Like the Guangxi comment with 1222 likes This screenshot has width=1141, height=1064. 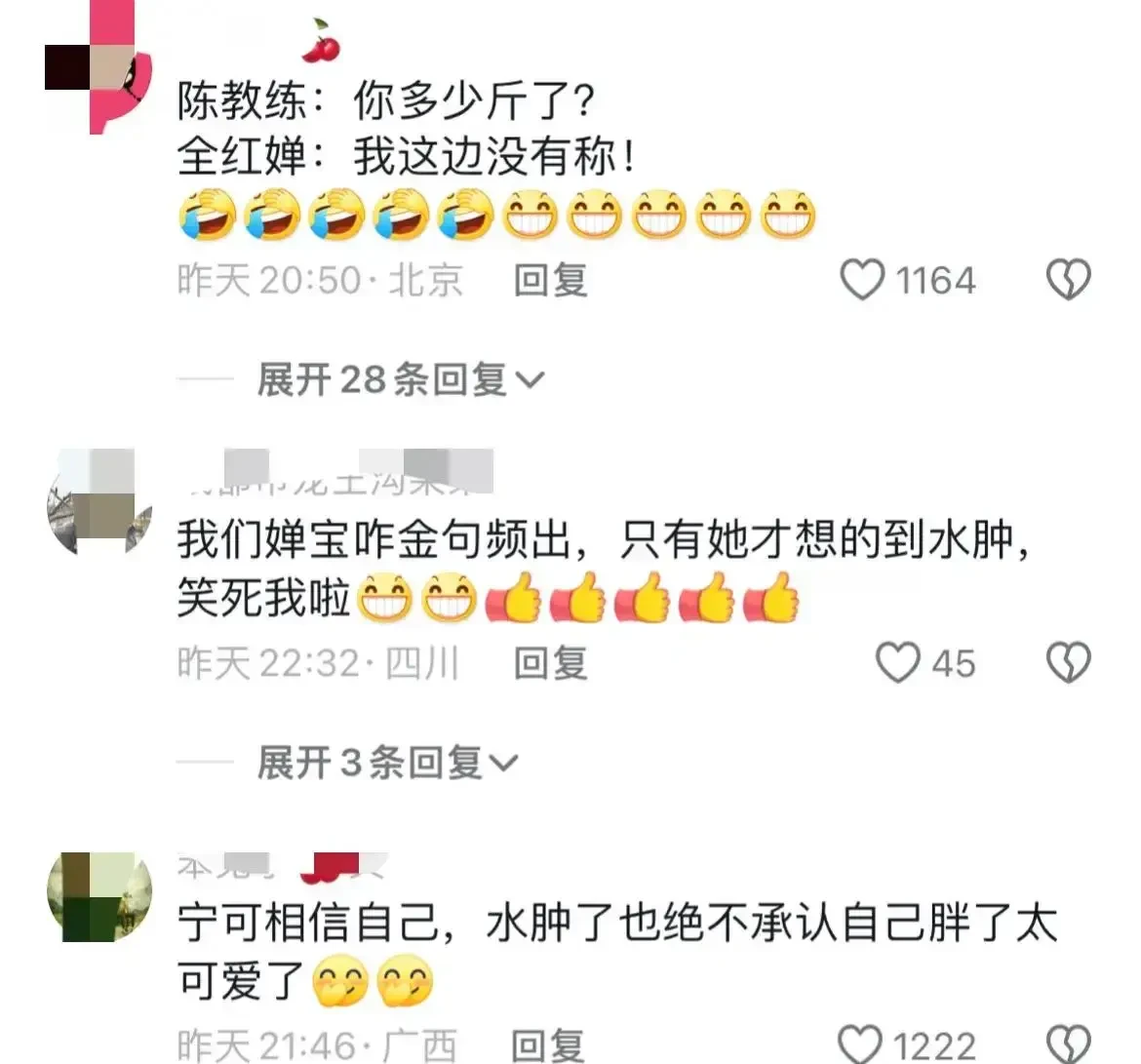tap(860, 1045)
